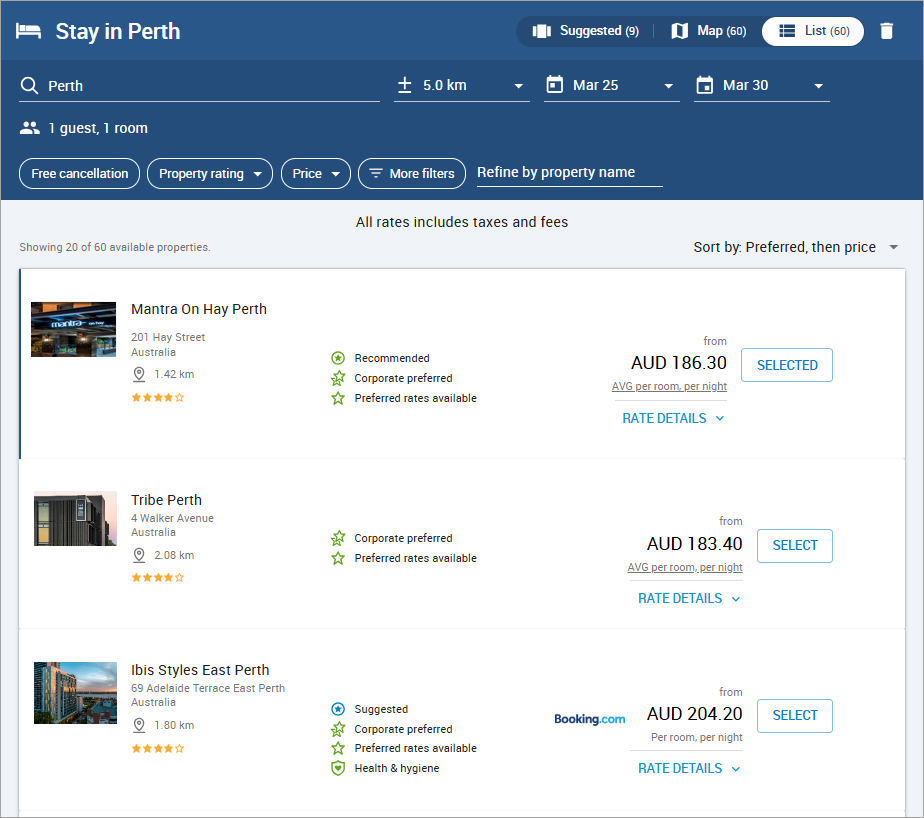Click the Health & hygiene shield icon

[x=338, y=768]
